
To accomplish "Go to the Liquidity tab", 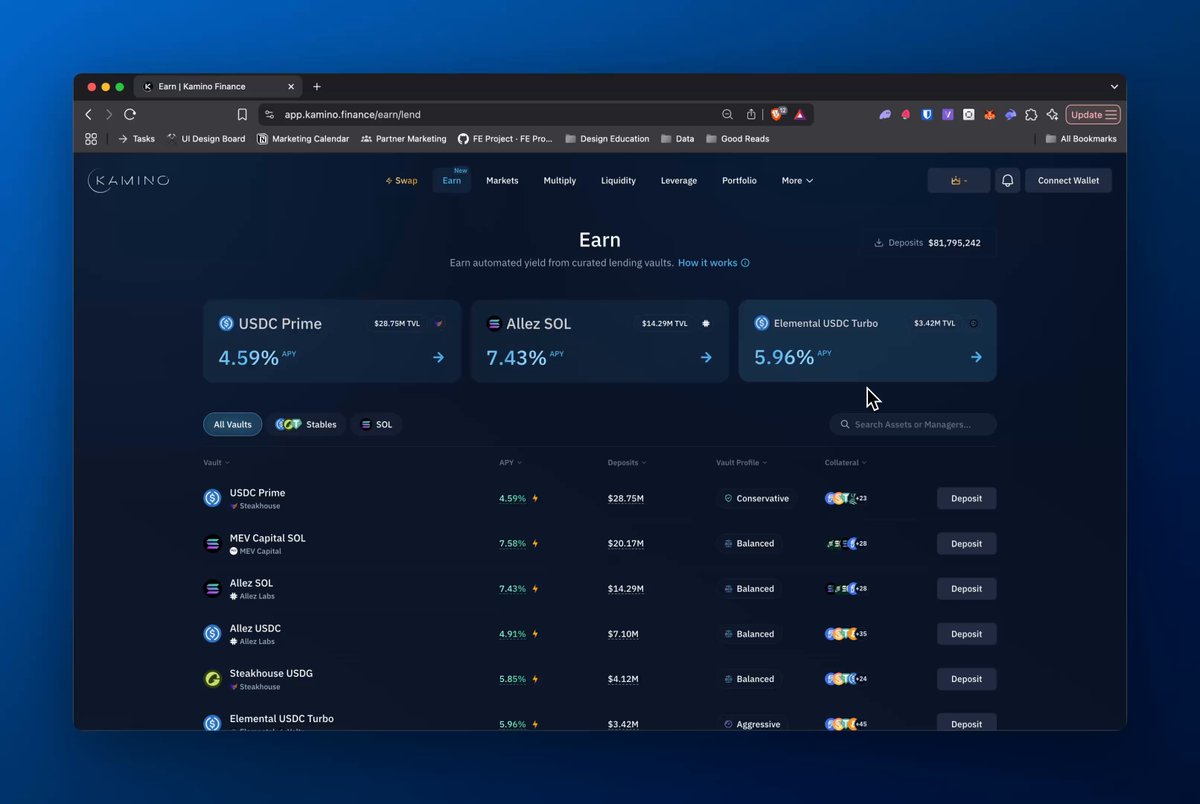I will [618, 181].
